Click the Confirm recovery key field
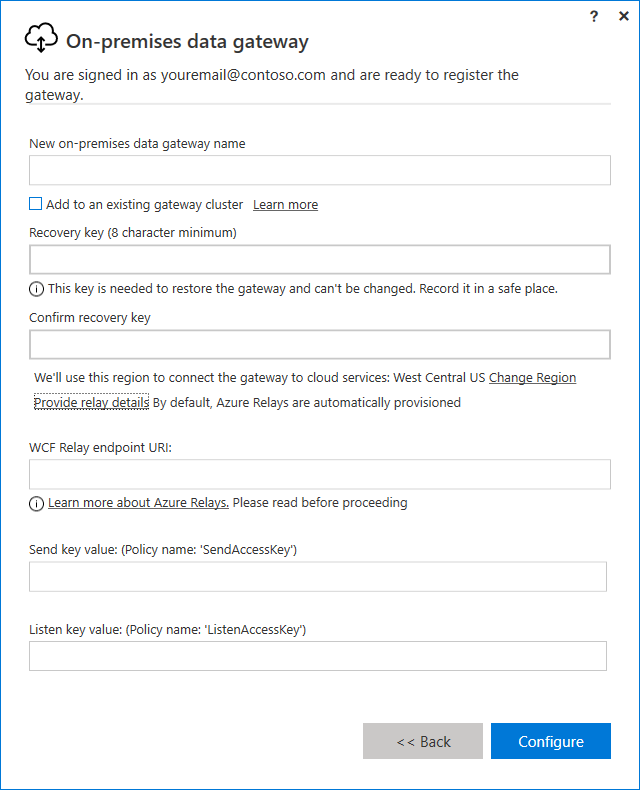Image resolution: width=640 pixels, height=790 pixels. point(320,345)
